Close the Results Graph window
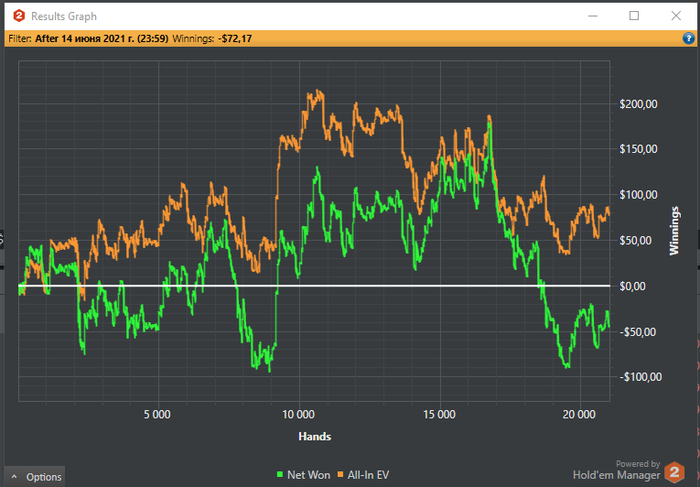Screen dimensions: 700x487 point(676,16)
